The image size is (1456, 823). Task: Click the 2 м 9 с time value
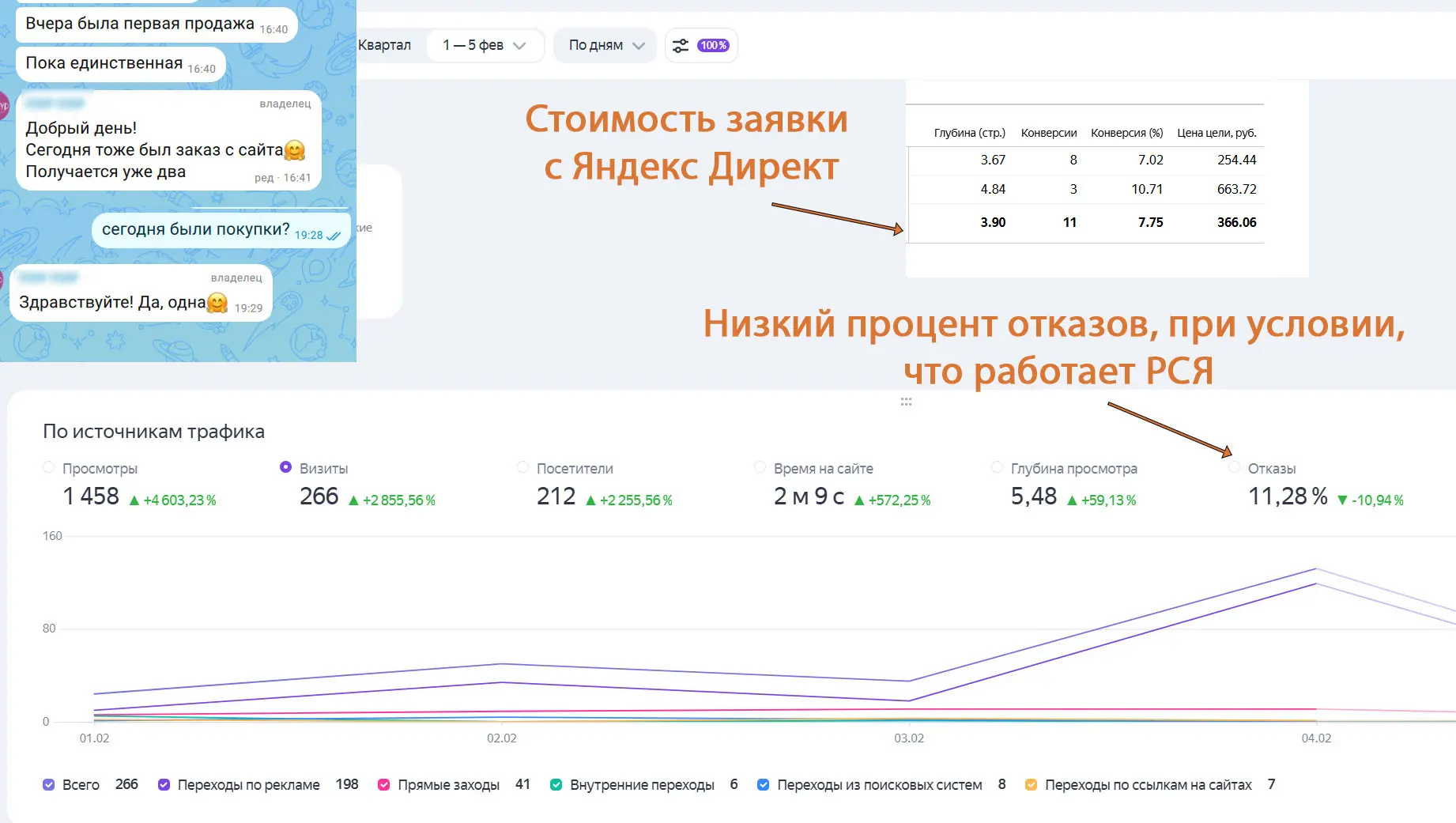(809, 496)
